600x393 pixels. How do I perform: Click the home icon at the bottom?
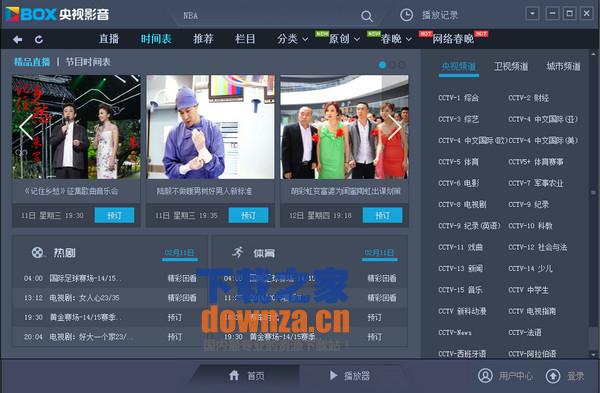[x=234, y=375]
